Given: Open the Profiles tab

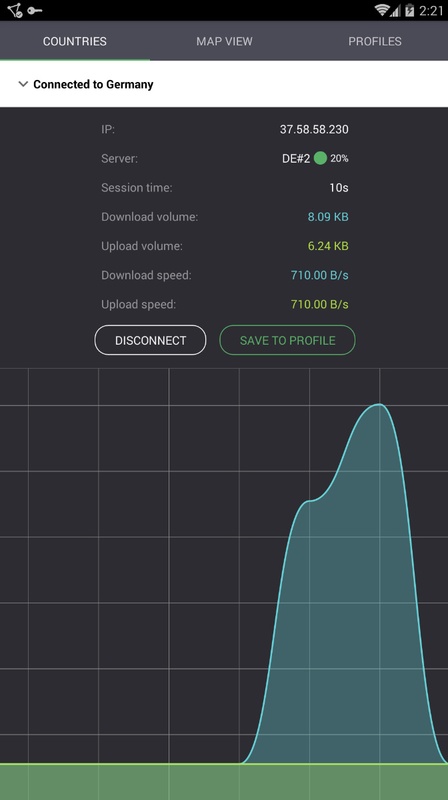Looking at the screenshot, I should [x=375, y=41].
